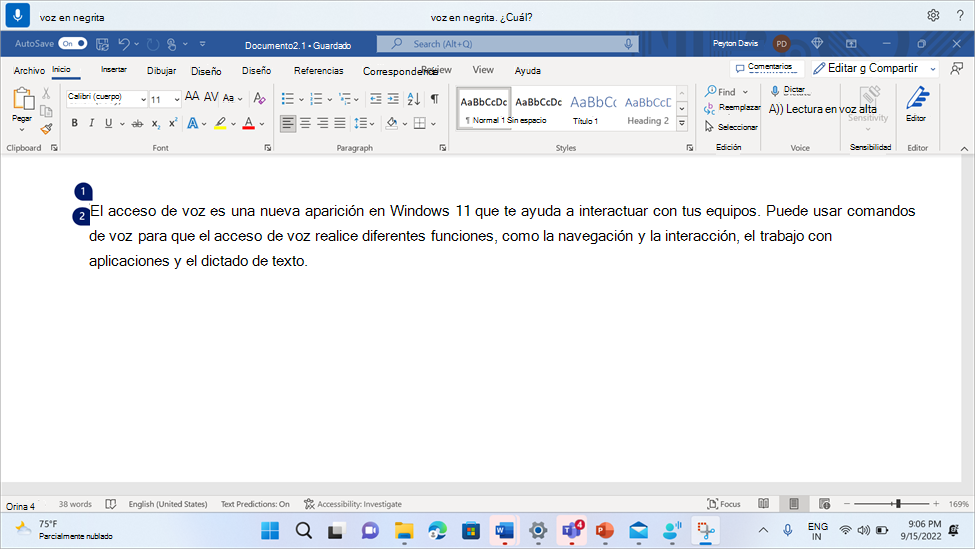Click the Comentarios button
The width and height of the screenshot is (975, 549).
pyautogui.click(x=765, y=67)
